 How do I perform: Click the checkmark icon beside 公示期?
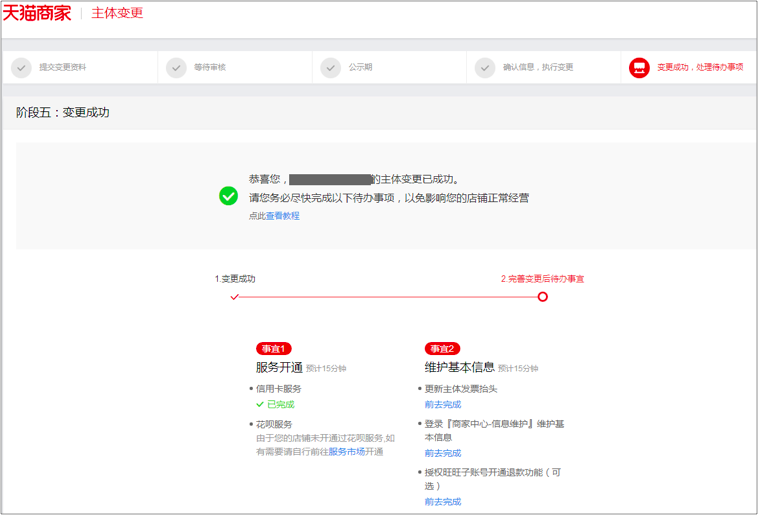tap(331, 68)
